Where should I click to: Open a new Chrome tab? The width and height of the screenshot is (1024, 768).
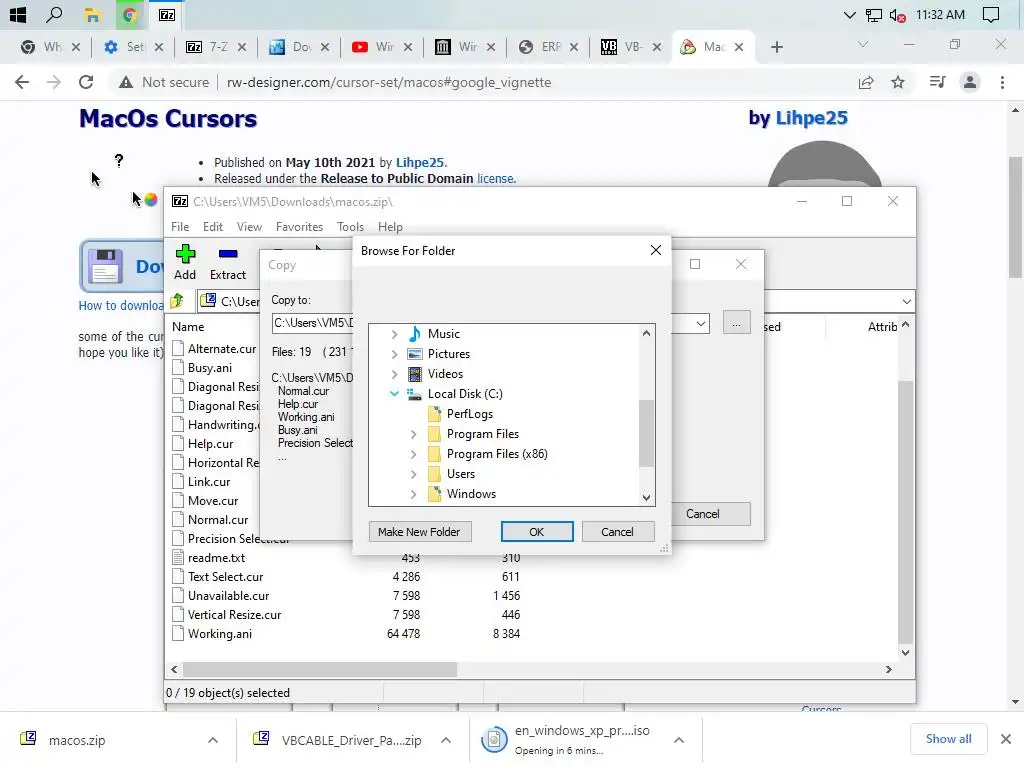[776, 47]
